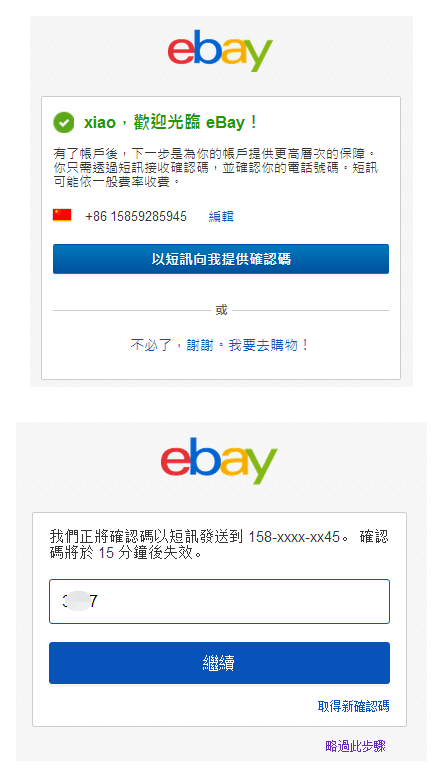Click the China flag icon
The image size is (434, 774).
pyautogui.click(x=62, y=215)
